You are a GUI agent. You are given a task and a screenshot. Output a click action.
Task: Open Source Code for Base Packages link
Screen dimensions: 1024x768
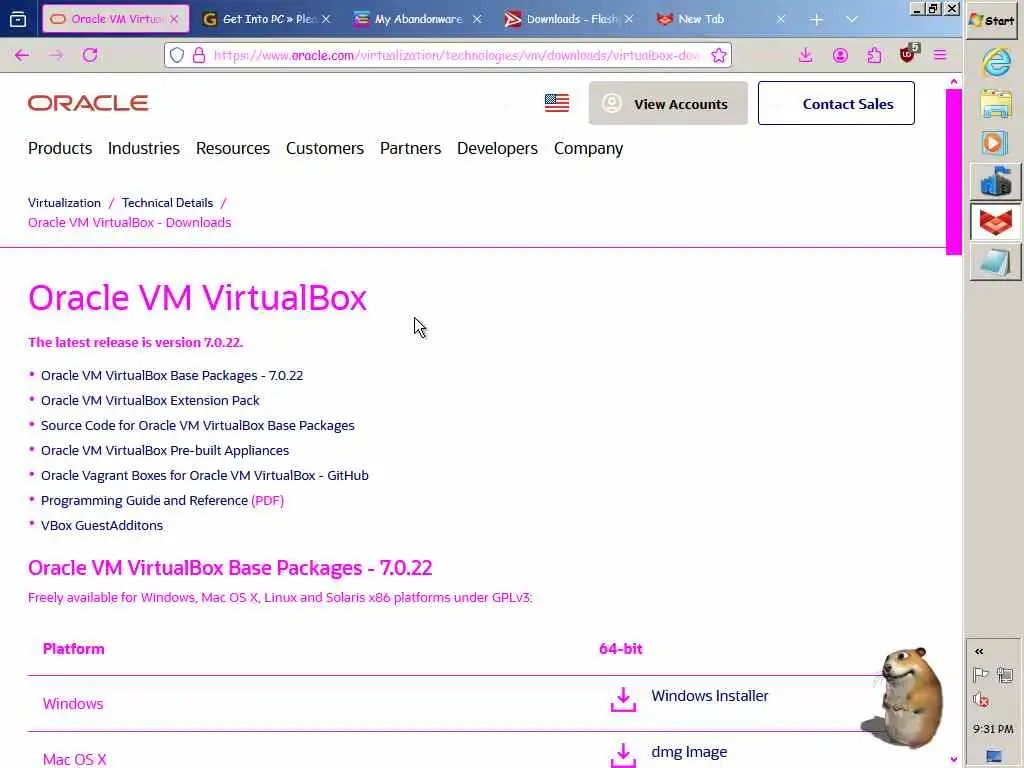pyautogui.click(x=198, y=425)
